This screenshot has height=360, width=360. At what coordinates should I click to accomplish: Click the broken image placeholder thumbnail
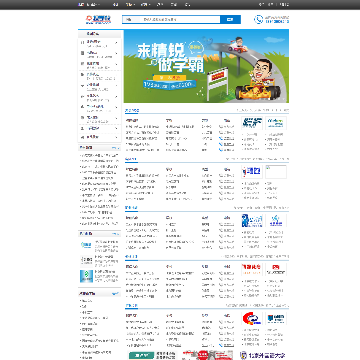(x=276, y=172)
